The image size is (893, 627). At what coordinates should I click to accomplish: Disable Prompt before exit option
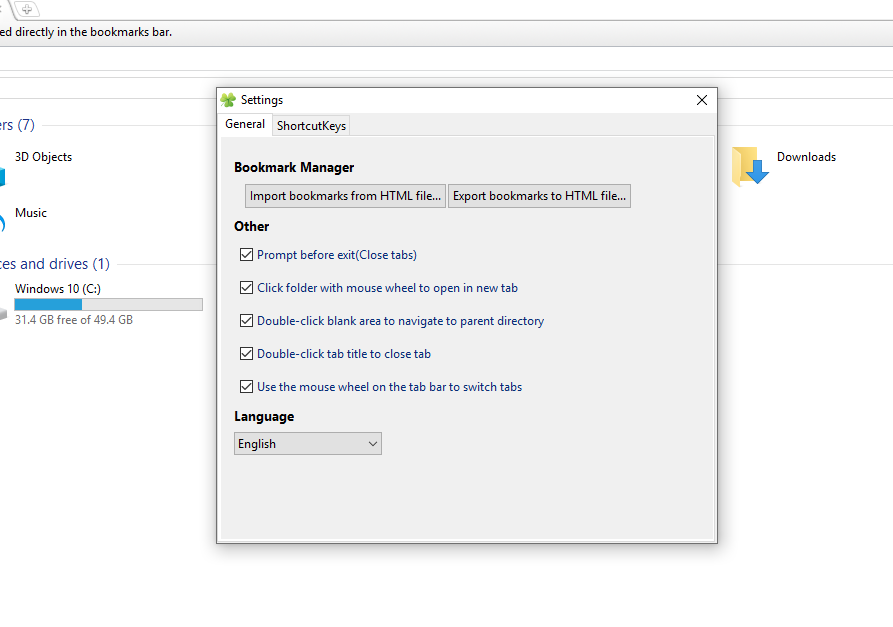click(x=247, y=255)
